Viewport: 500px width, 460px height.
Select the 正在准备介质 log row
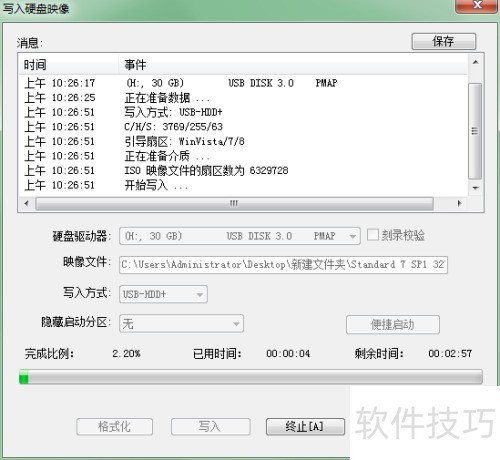click(243, 156)
